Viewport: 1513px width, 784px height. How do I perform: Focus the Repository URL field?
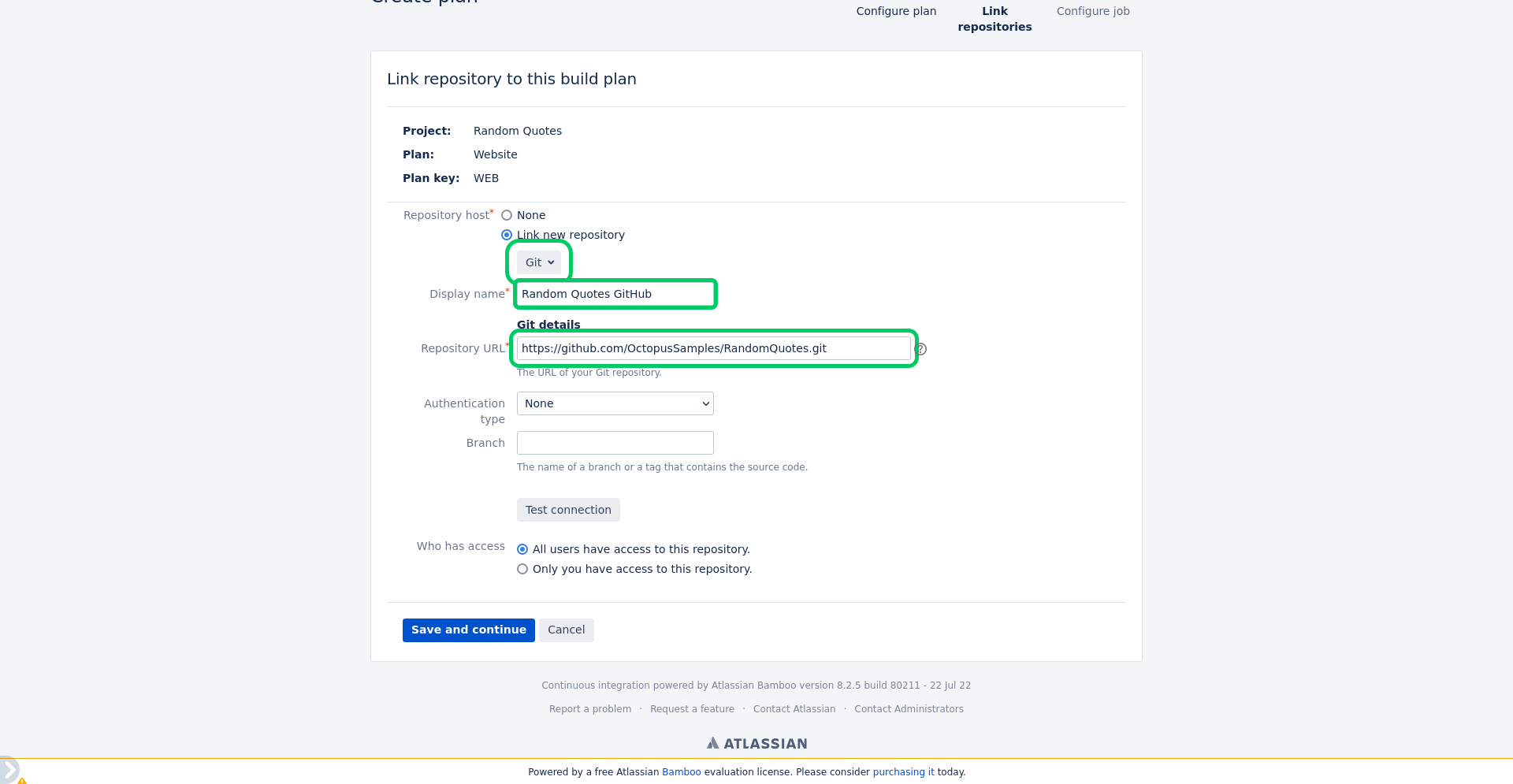pyautogui.click(x=714, y=348)
